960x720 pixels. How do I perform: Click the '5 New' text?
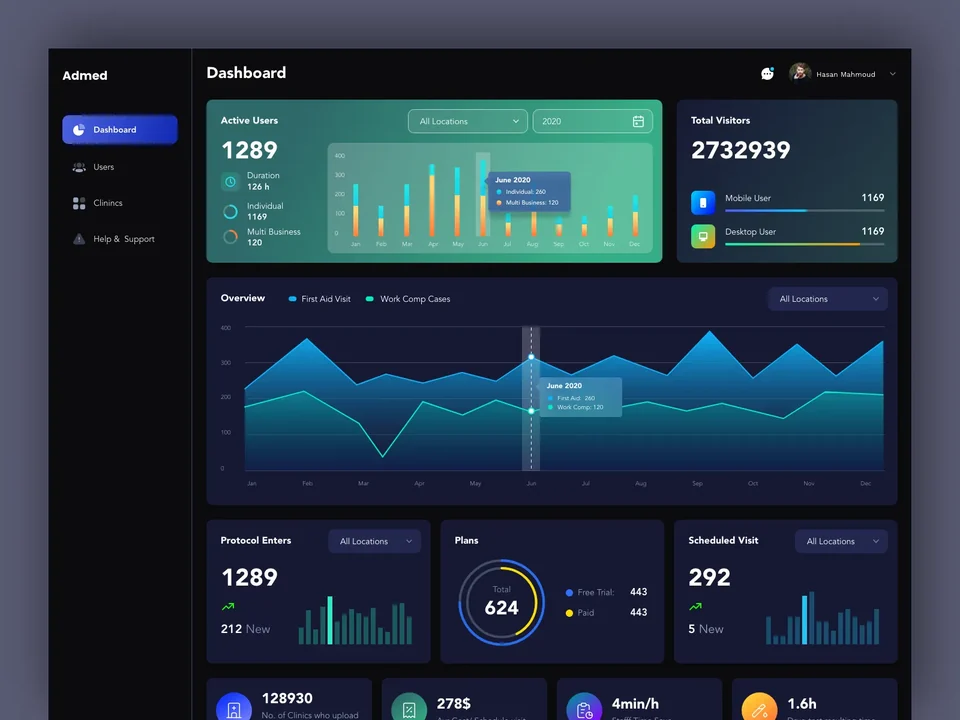pos(705,629)
